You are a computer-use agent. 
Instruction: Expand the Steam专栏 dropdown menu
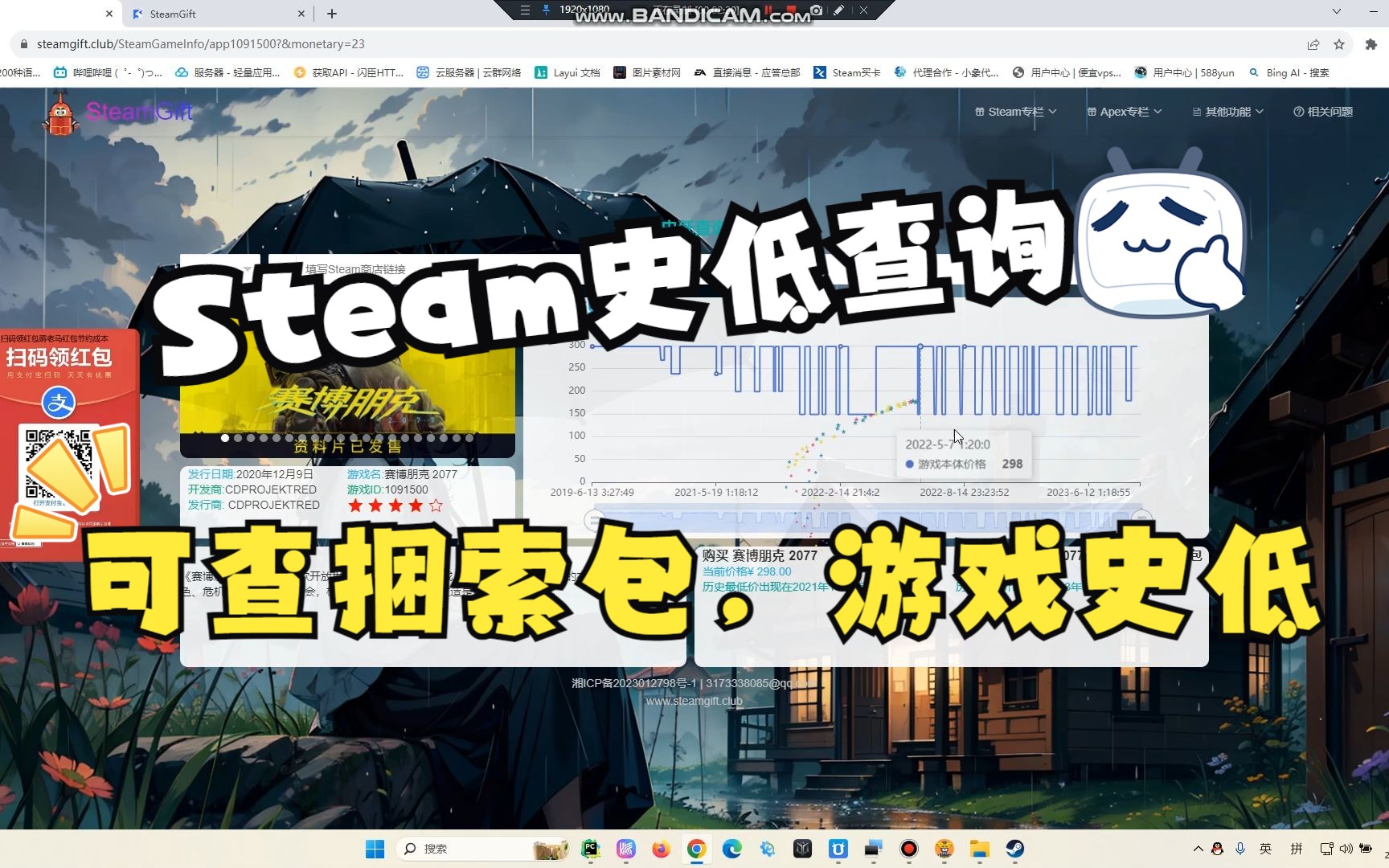tap(1015, 112)
